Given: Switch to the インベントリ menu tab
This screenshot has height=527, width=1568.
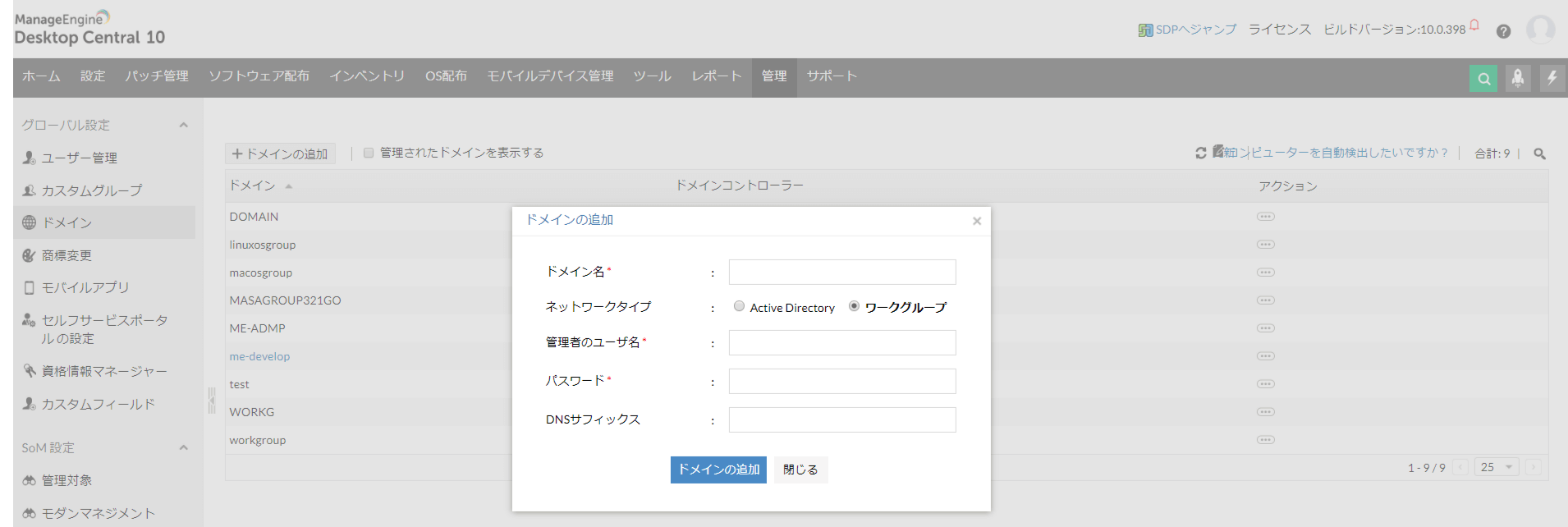Looking at the screenshot, I should [367, 76].
